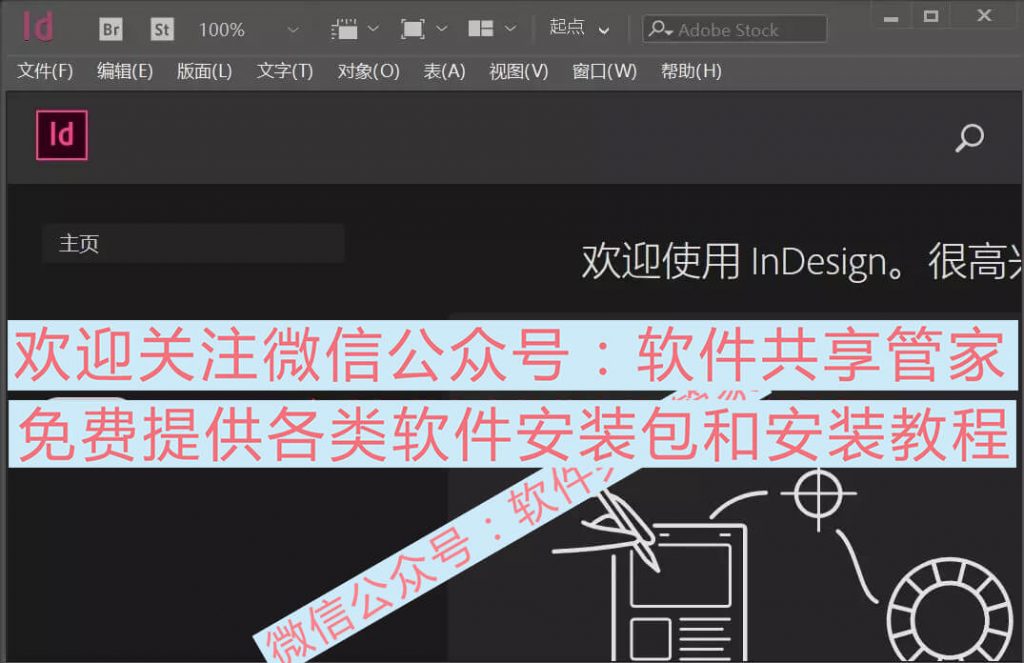Image resolution: width=1024 pixels, height=663 pixels.
Task: Open the 帮助(H) menu
Action: click(691, 71)
